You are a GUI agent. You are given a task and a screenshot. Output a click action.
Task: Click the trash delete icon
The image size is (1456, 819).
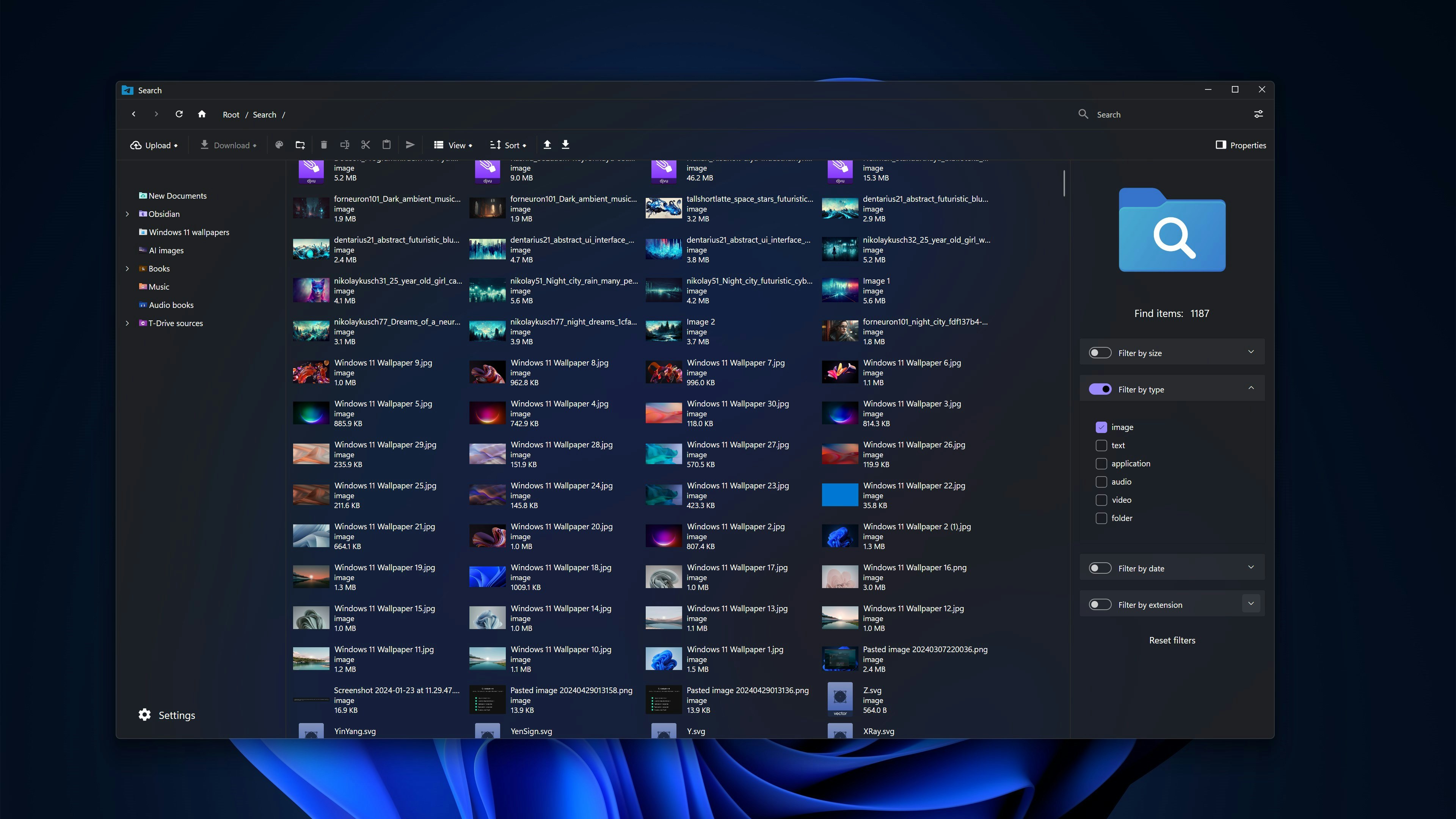coord(324,145)
